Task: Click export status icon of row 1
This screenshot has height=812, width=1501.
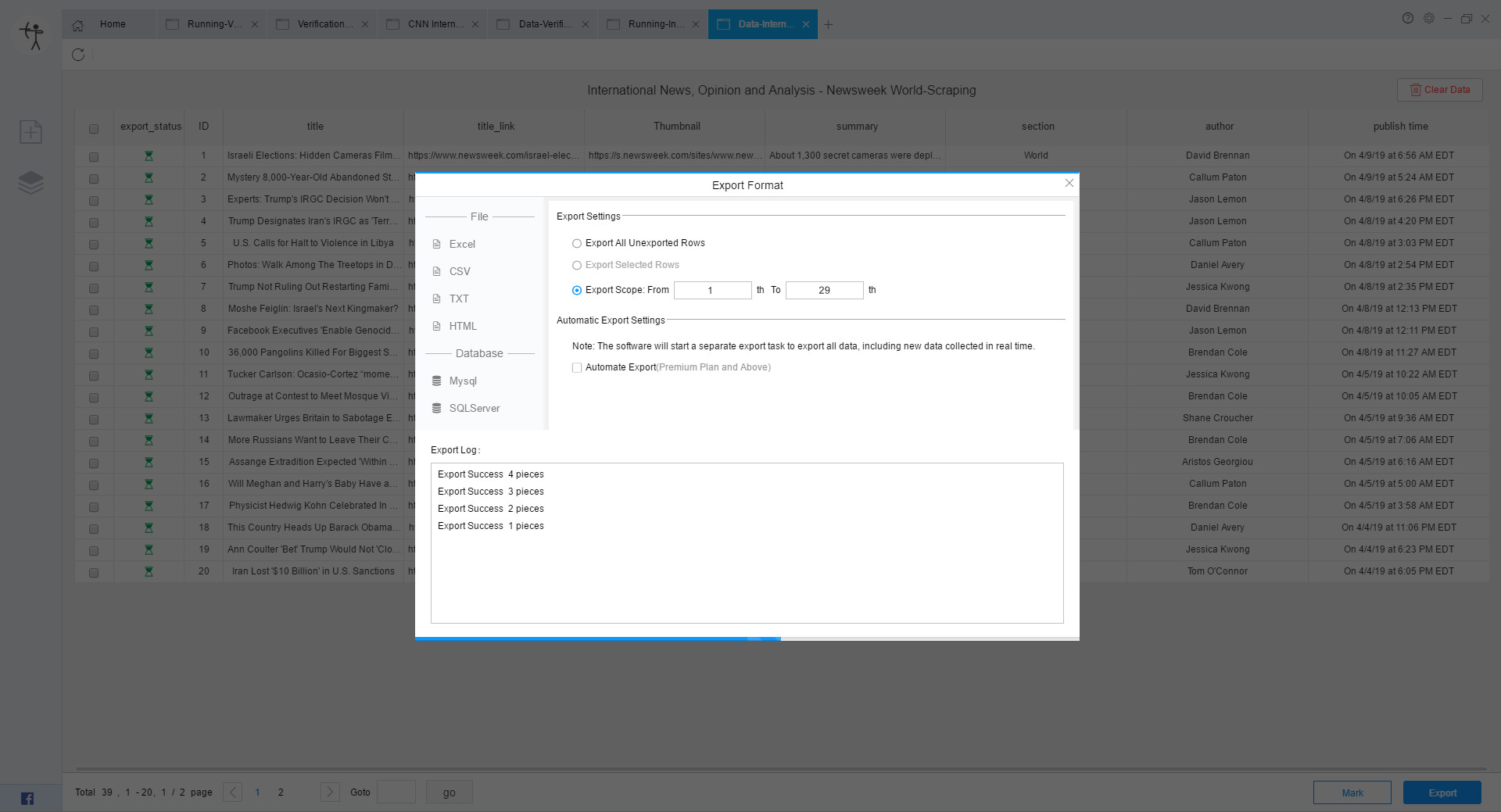Action: tap(149, 156)
